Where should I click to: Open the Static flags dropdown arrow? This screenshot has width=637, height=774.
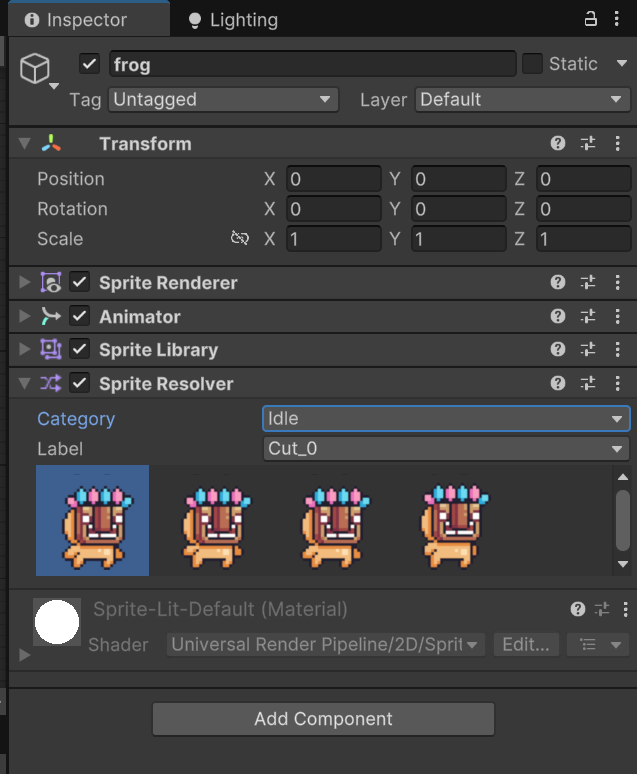coord(622,63)
